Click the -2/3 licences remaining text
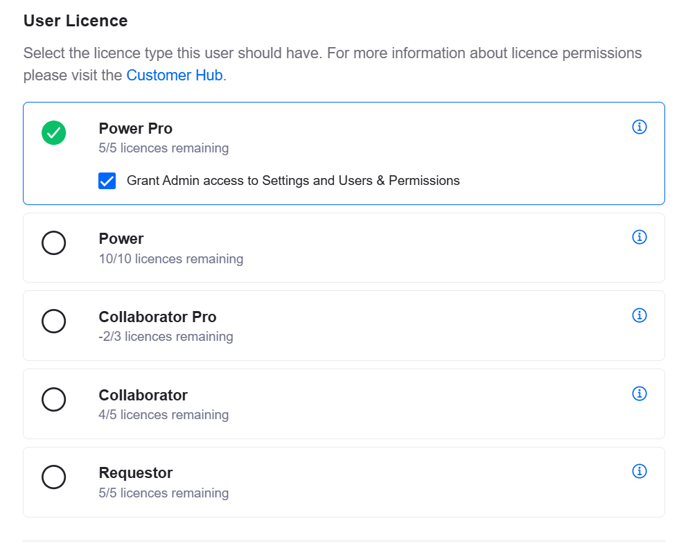688x557 pixels. [x=165, y=337]
